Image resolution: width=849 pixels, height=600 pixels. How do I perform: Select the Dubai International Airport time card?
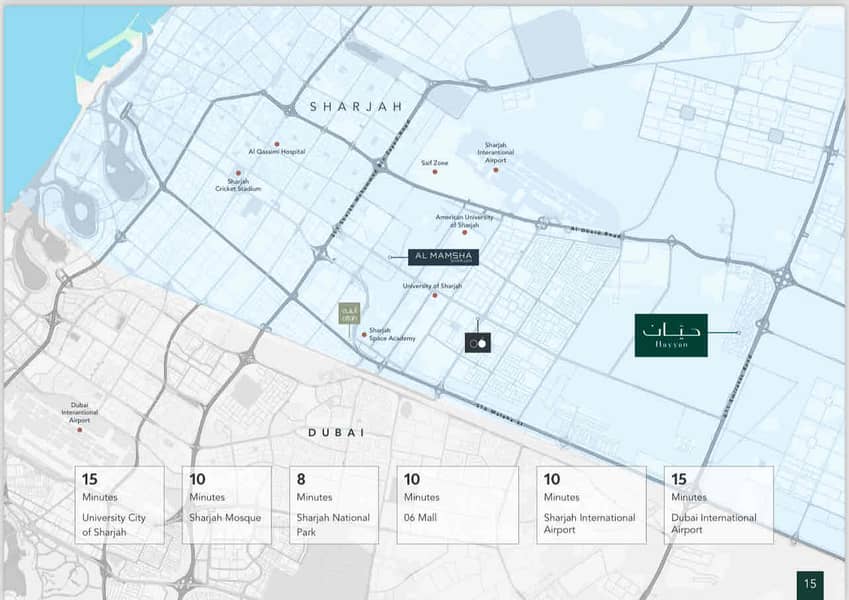(x=719, y=505)
